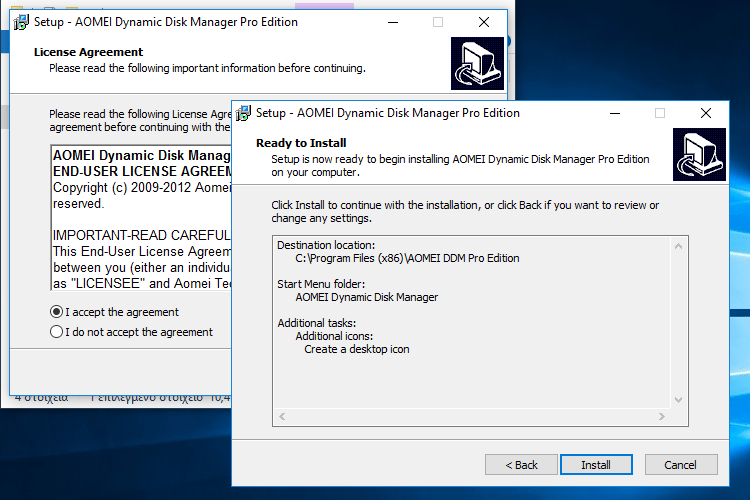
Task: Click summary box scroll right arrow
Action: 662,416
